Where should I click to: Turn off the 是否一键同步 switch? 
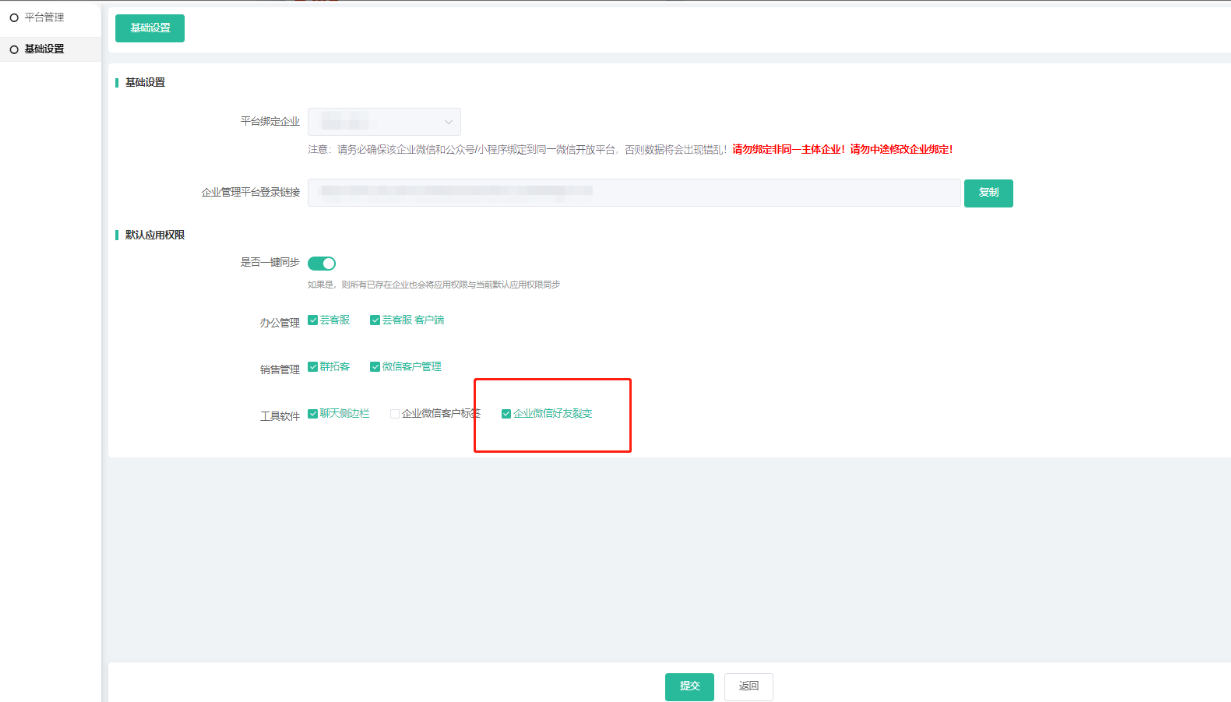click(x=321, y=263)
